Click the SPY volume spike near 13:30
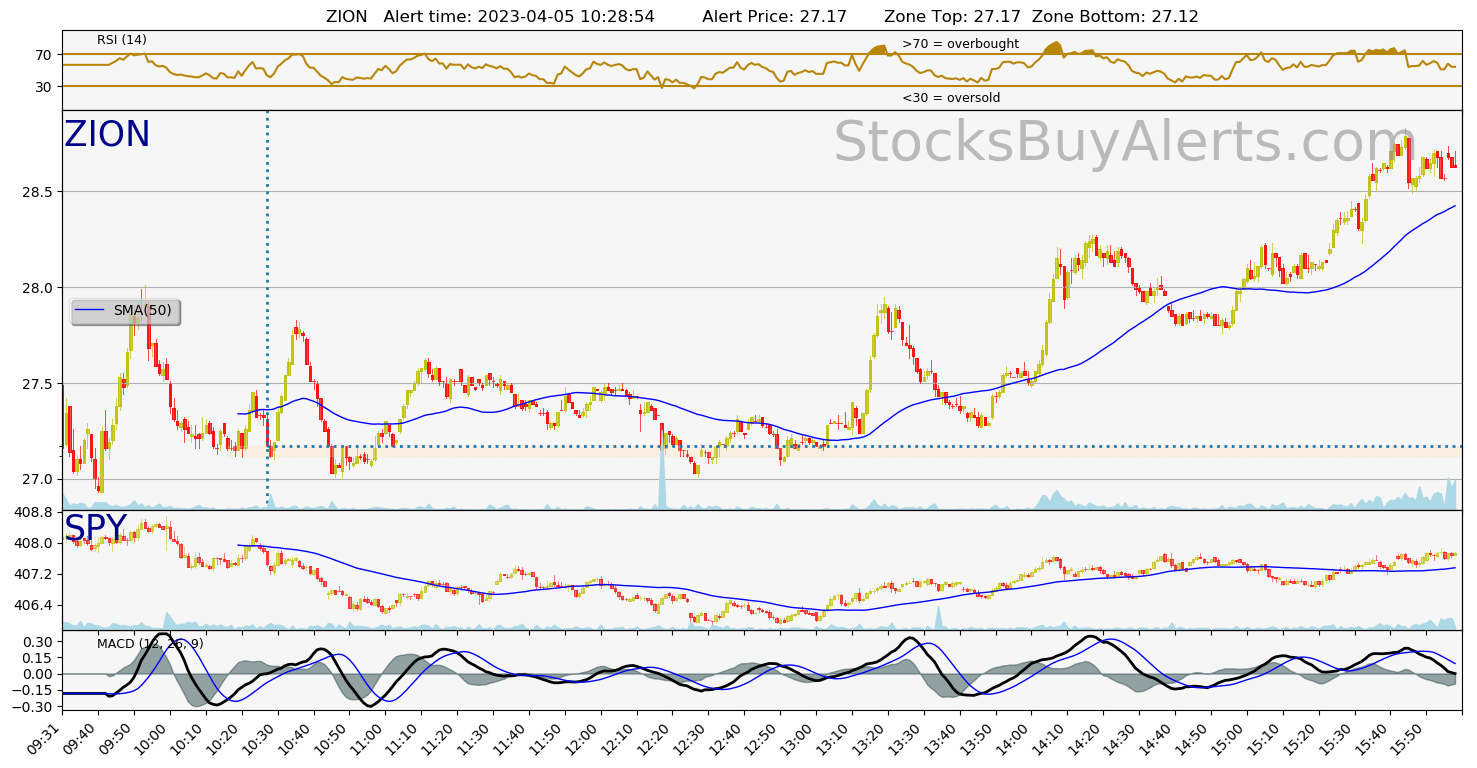Screen dimensions: 1477x768 tap(939, 617)
